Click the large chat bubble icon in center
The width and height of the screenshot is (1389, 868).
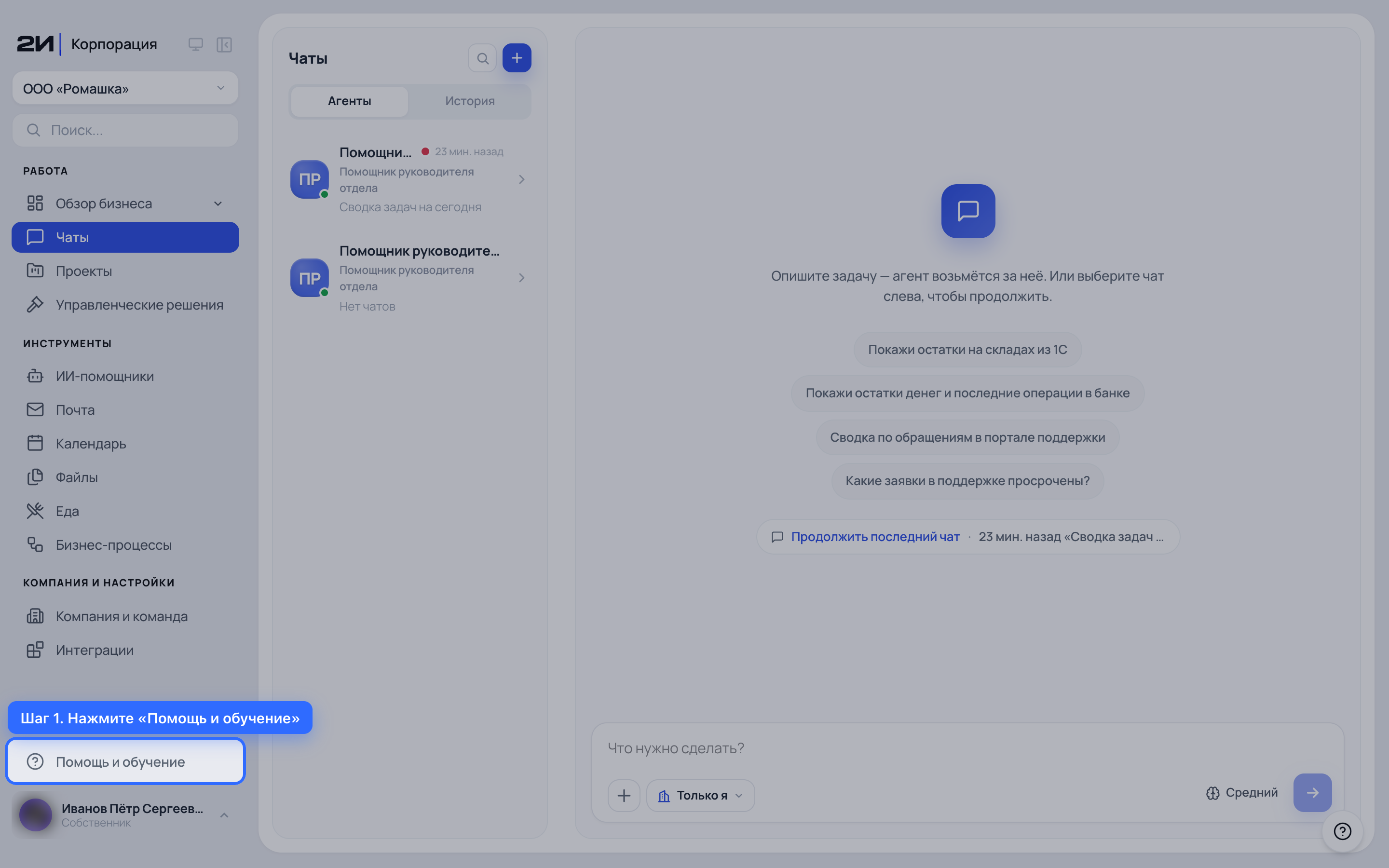tap(967, 211)
